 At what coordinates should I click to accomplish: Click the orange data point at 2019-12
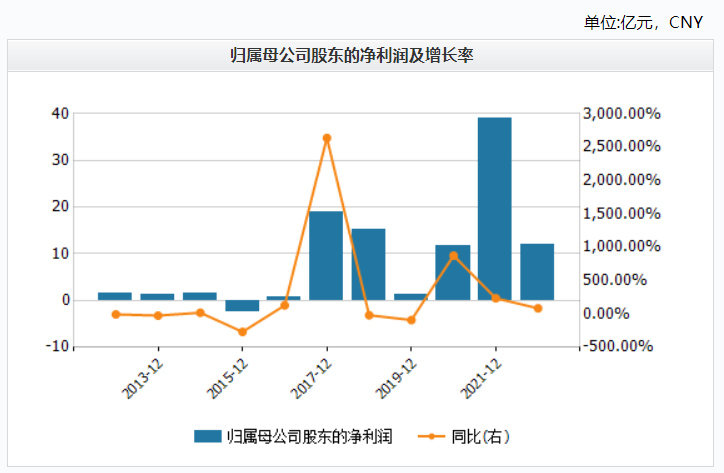point(410,320)
